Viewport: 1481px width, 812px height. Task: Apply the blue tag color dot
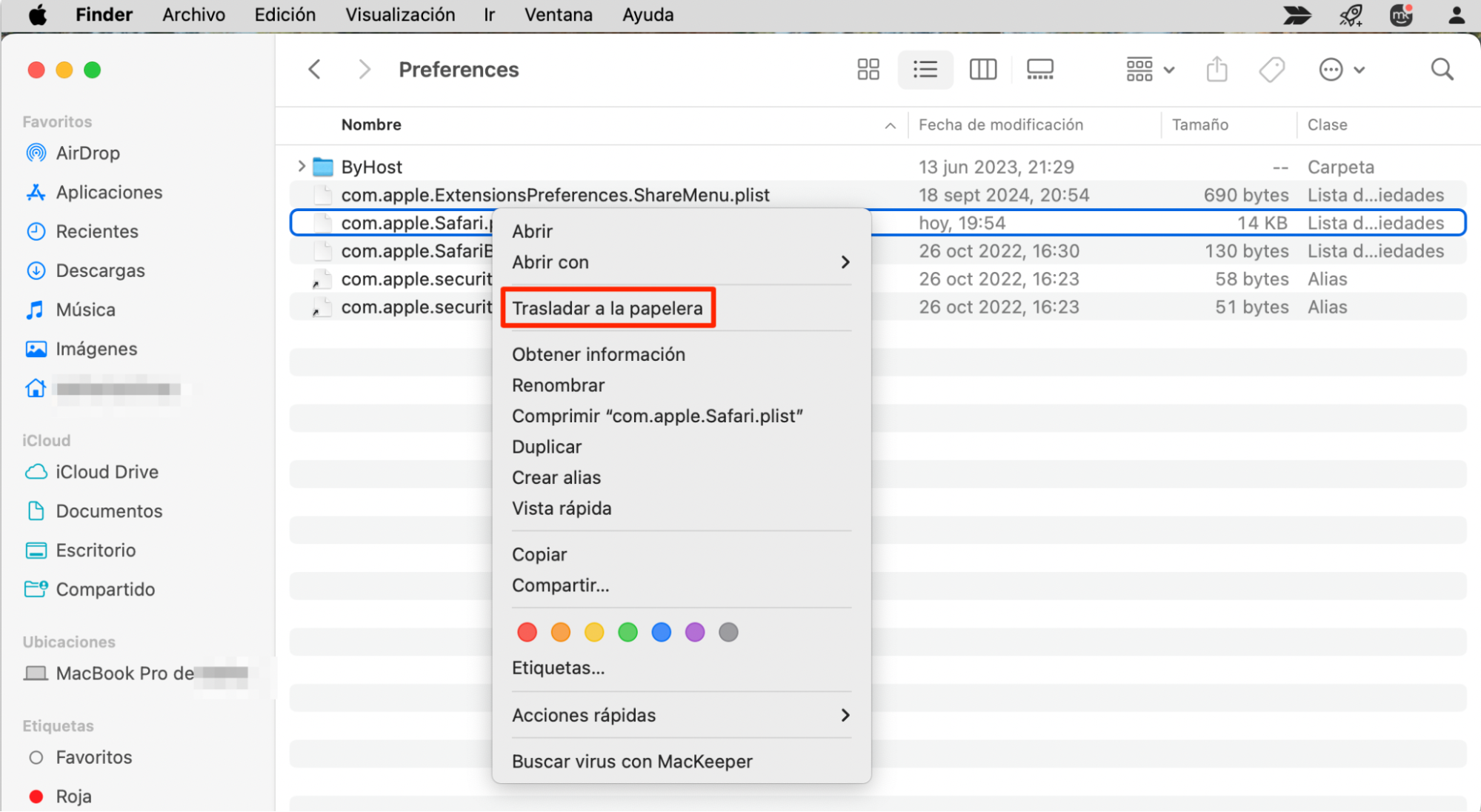tap(661, 633)
